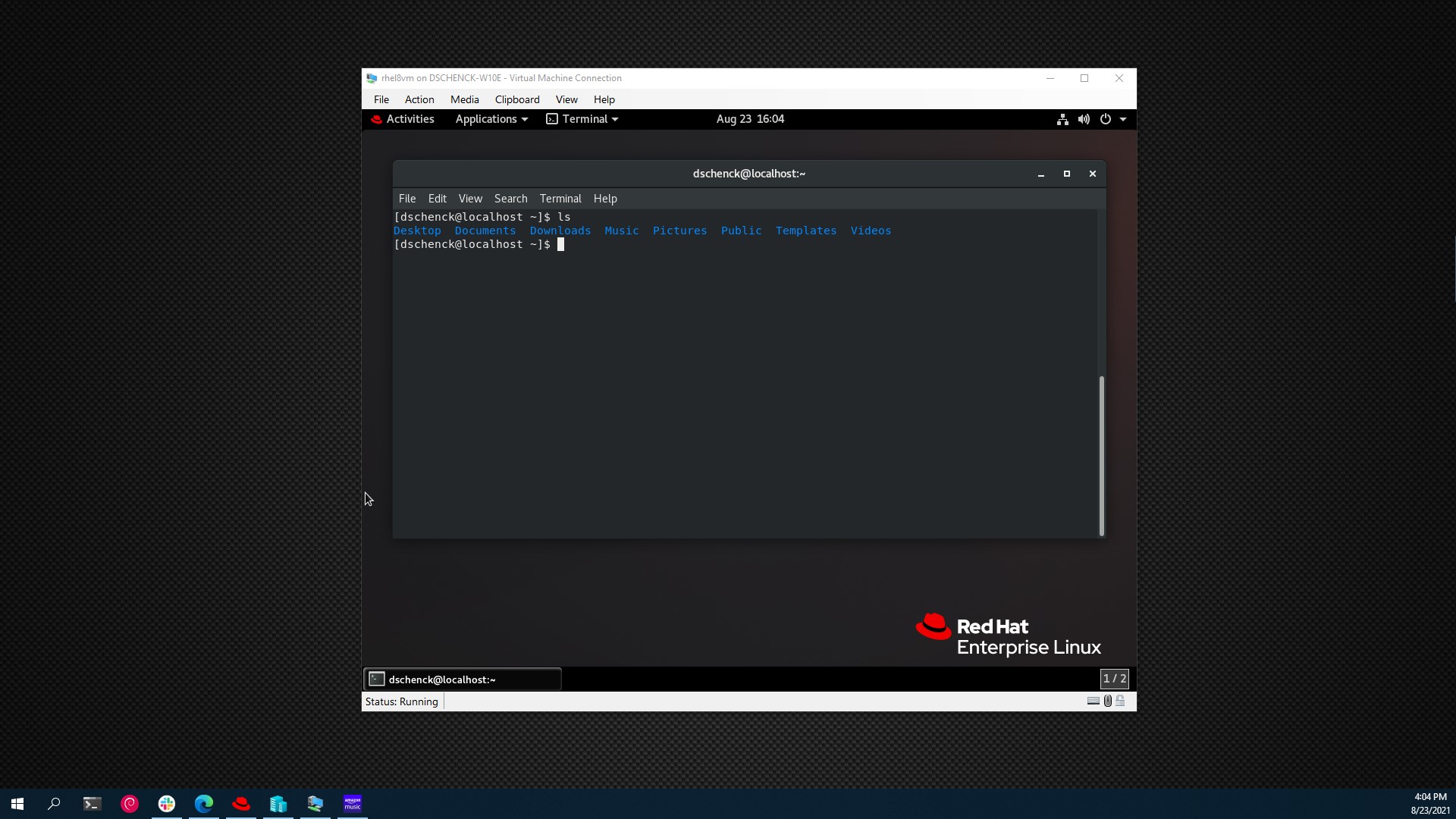Expand the system menu arrow in the top bar
1456x819 pixels.
1123,119
